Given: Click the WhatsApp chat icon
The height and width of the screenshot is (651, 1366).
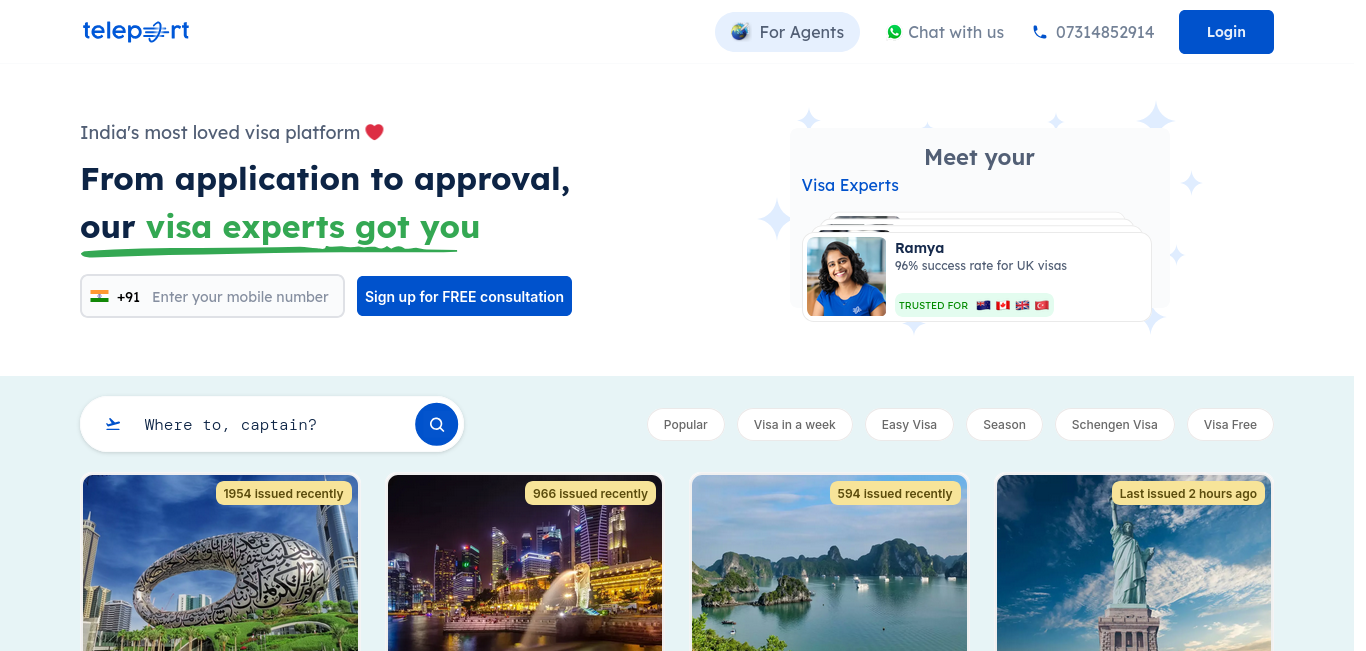Looking at the screenshot, I should (x=894, y=32).
